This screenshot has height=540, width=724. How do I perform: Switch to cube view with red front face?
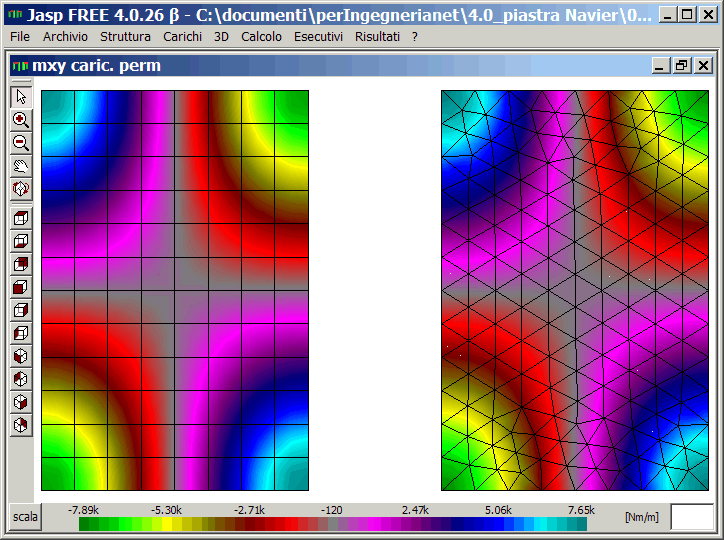[x=21, y=288]
